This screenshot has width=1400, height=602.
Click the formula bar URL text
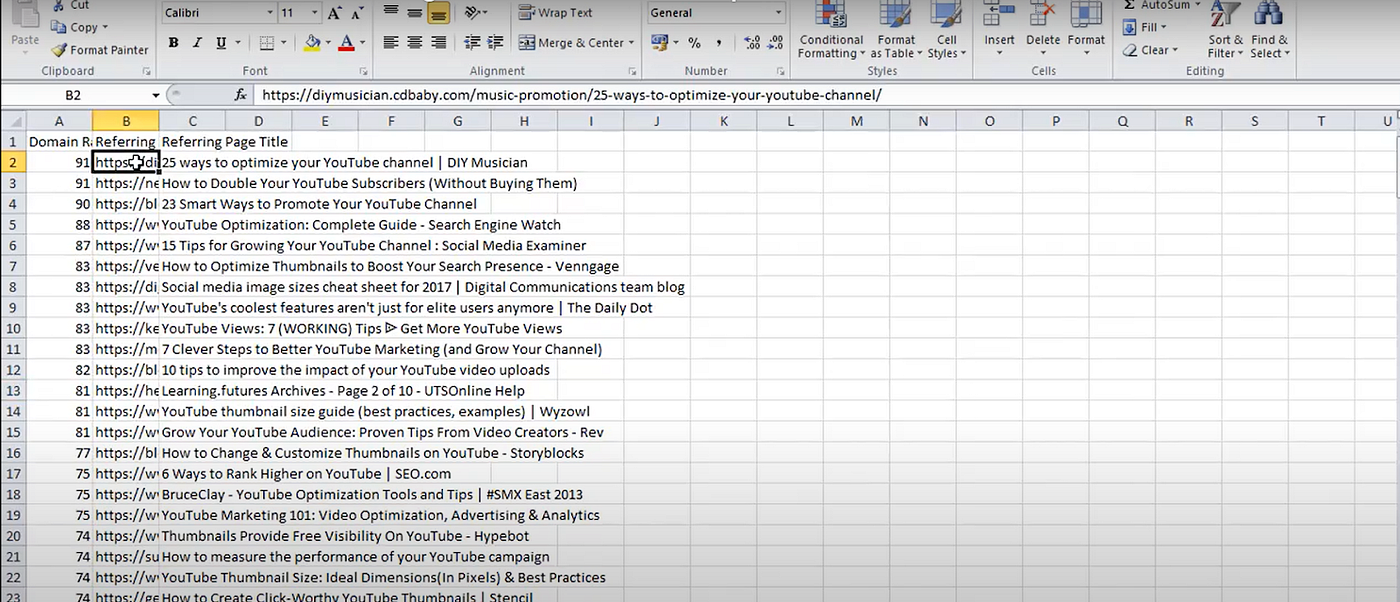[573, 95]
